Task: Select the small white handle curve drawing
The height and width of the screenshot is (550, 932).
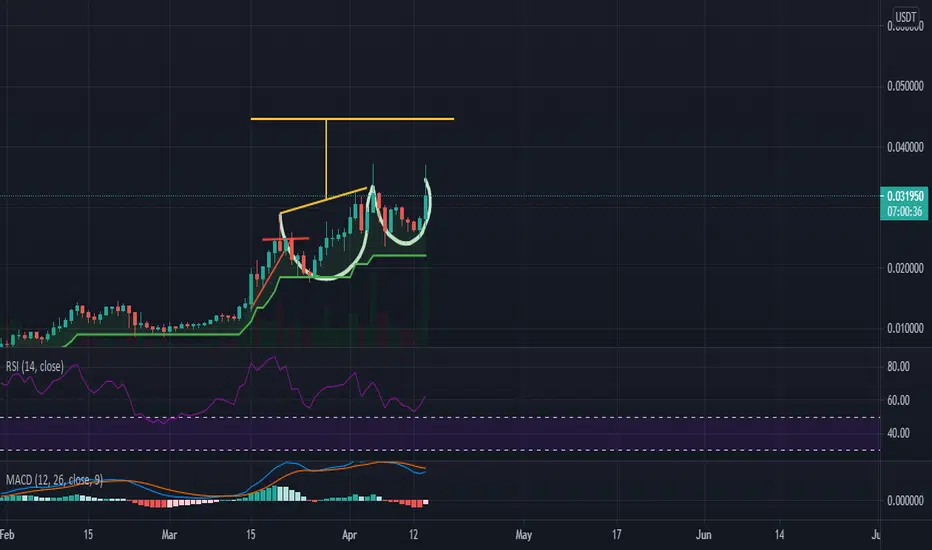Action: point(406,243)
